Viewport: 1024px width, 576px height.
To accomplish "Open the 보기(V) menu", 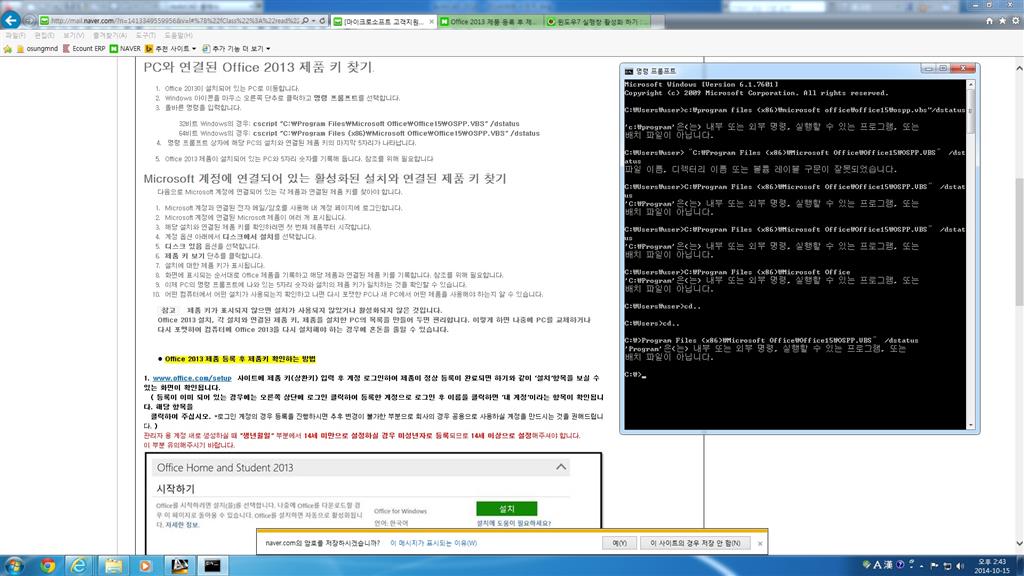I will (74, 35).
